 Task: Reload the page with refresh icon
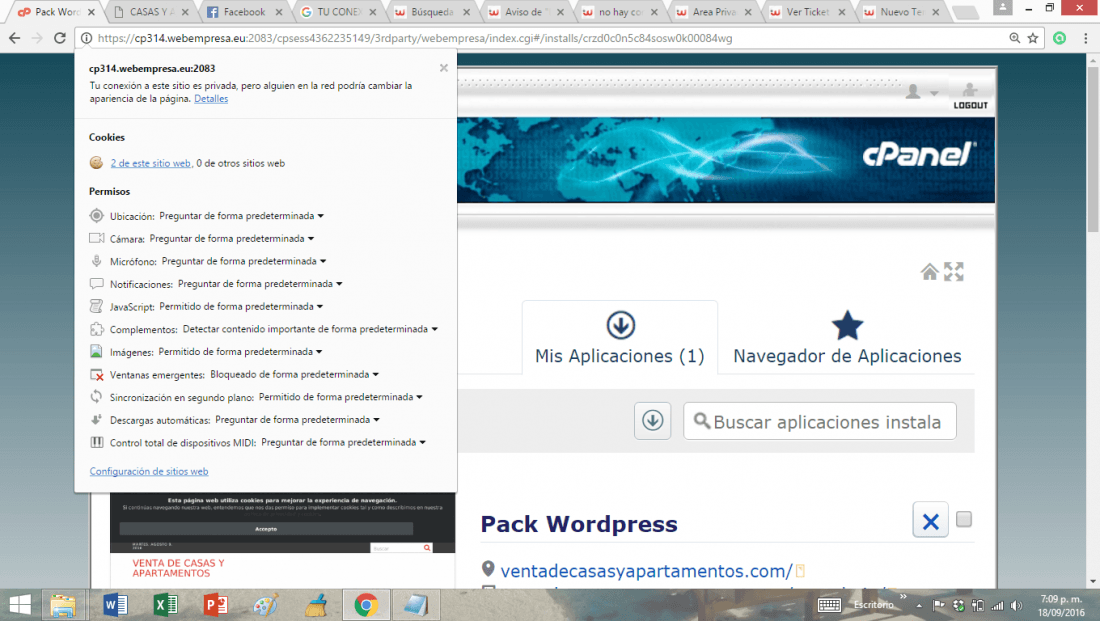(x=60, y=38)
